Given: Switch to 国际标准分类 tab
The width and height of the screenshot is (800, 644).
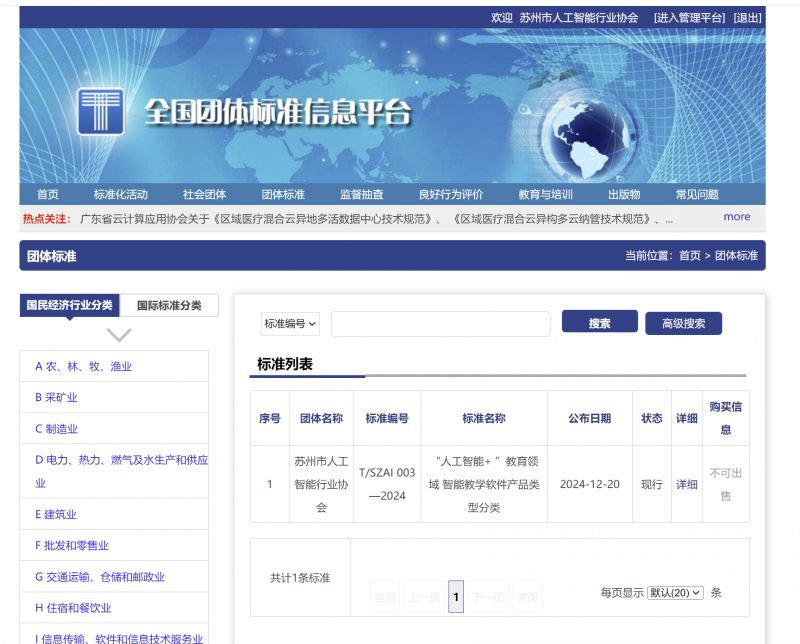Looking at the screenshot, I should tap(169, 305).
